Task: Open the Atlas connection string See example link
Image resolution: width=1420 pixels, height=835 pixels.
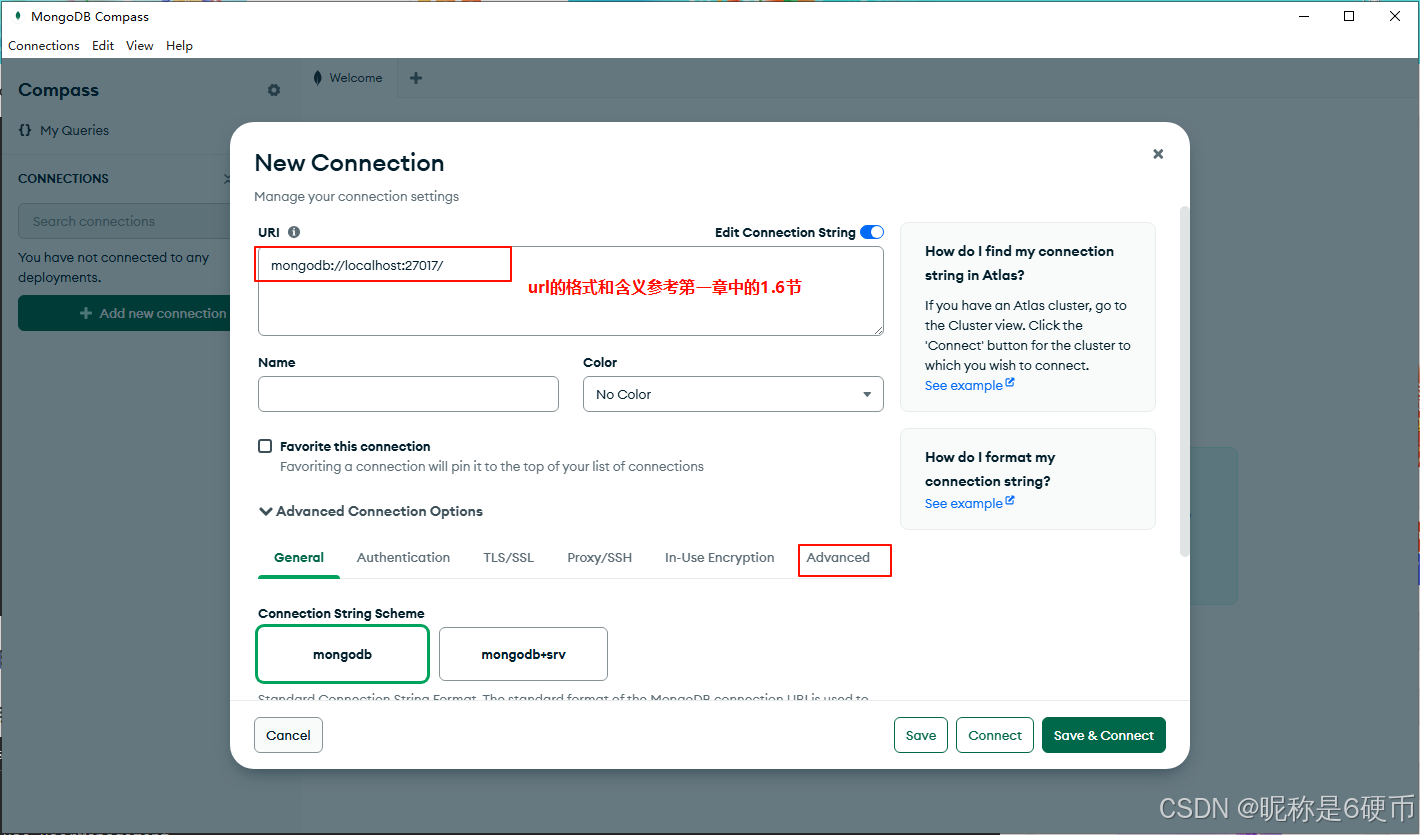Action: click(x=969, y=385)
